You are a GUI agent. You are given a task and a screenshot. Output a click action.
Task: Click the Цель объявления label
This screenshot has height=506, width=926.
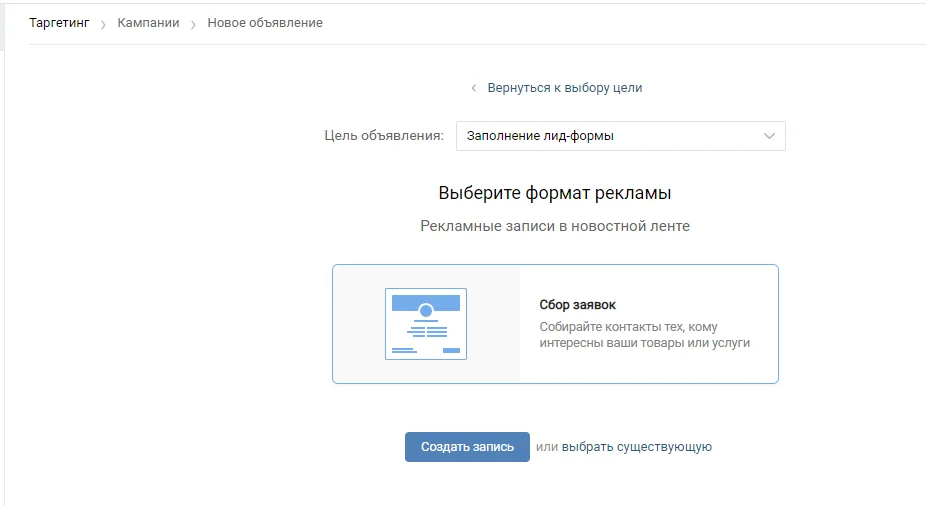(x=384, y=136)
